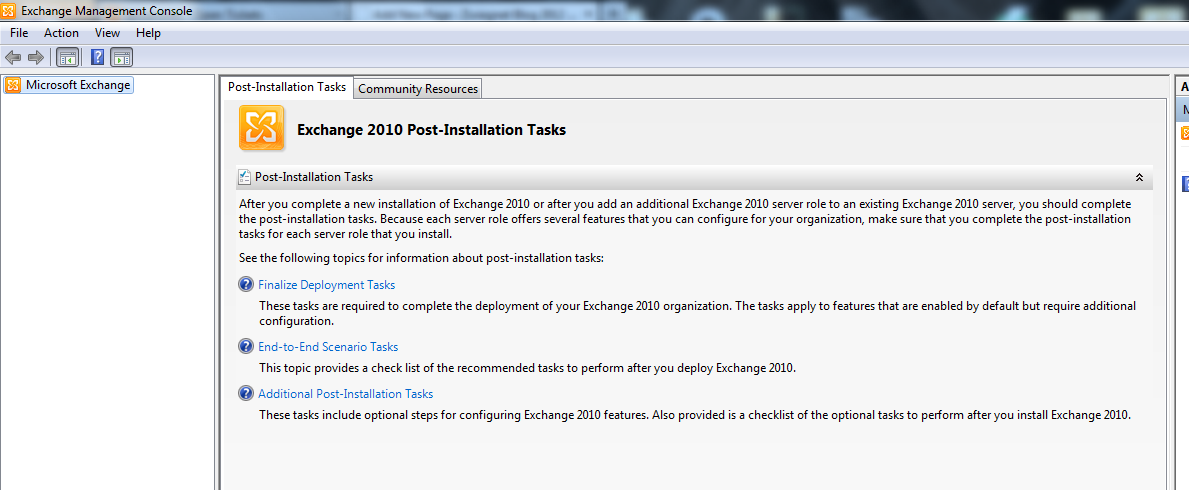Click the 'See the following topics' text line

[x=421, y=258]
